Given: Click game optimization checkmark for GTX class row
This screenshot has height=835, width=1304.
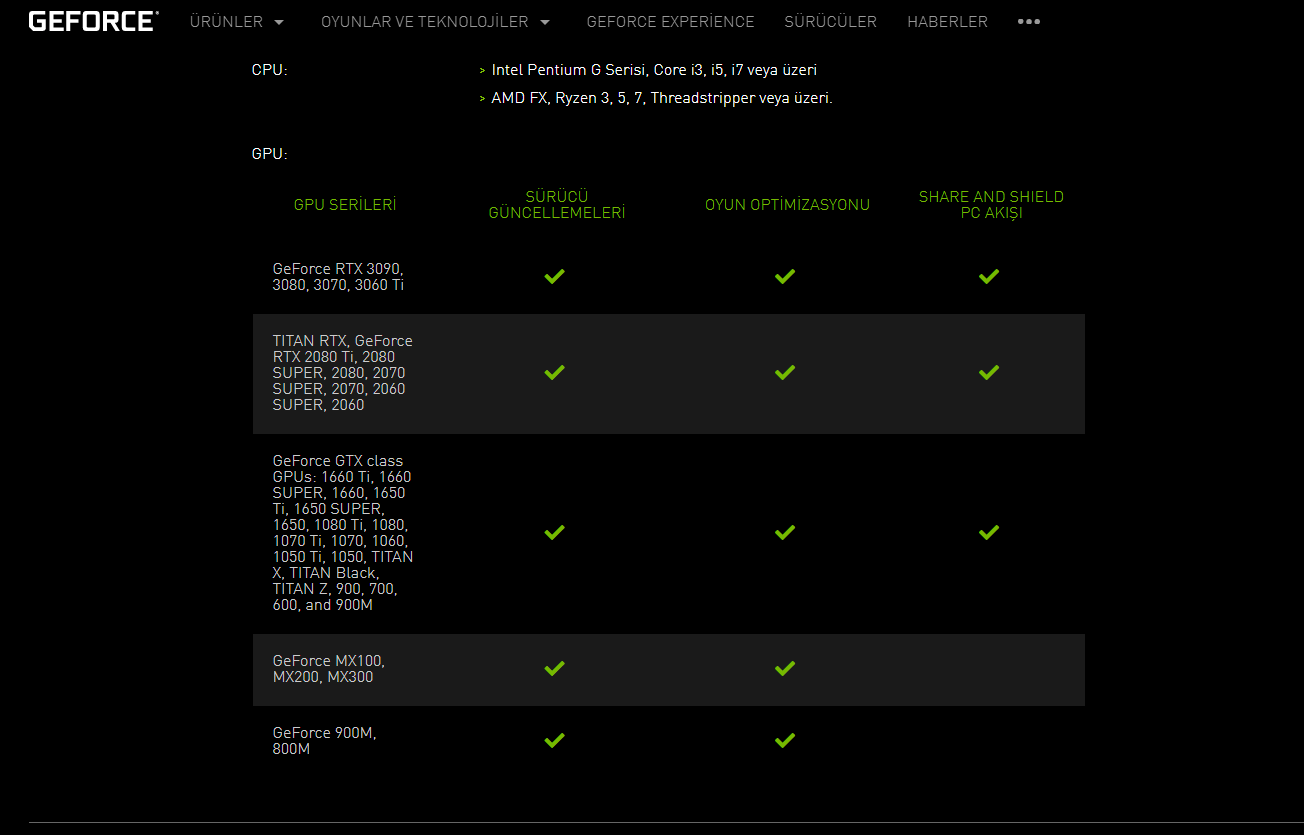Looking at the screenshot, I should (x=785, y=532).
